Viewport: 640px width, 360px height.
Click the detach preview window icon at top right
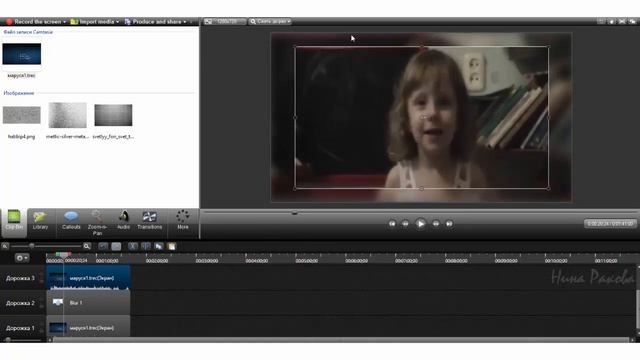tap(633, 21)
